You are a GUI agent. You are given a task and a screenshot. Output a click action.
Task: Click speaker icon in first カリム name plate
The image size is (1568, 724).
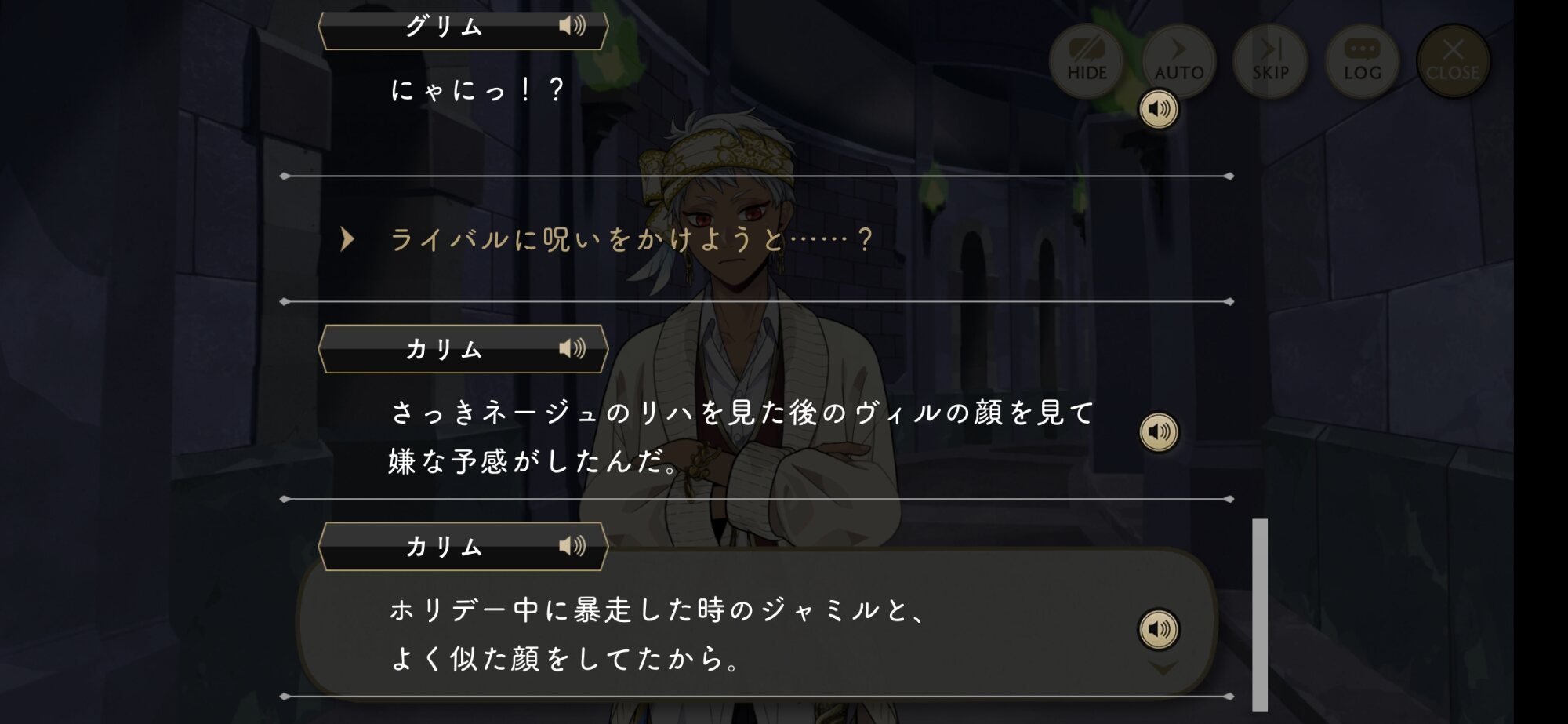click(x=572, y=348)
